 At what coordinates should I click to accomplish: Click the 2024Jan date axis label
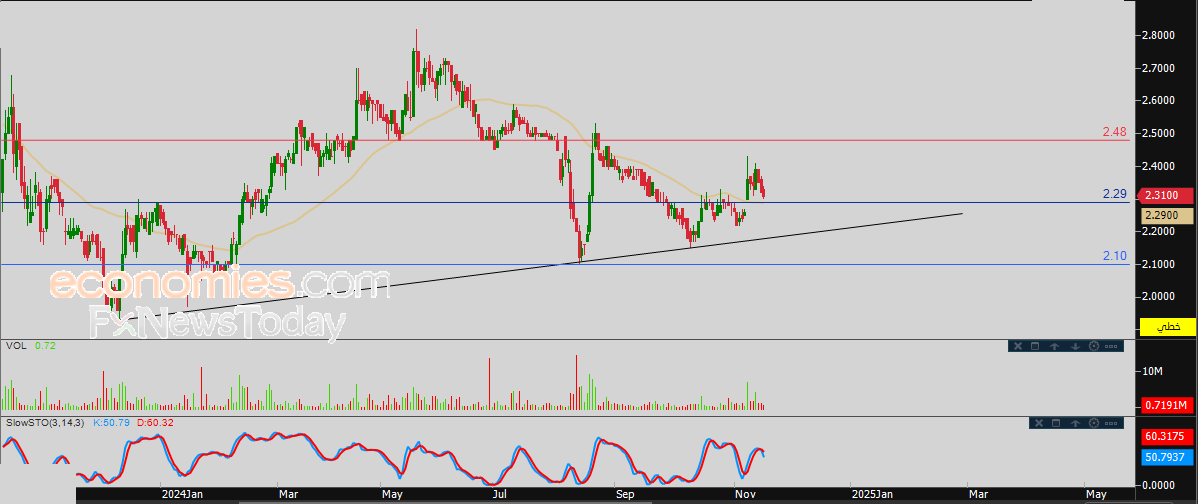181,494
